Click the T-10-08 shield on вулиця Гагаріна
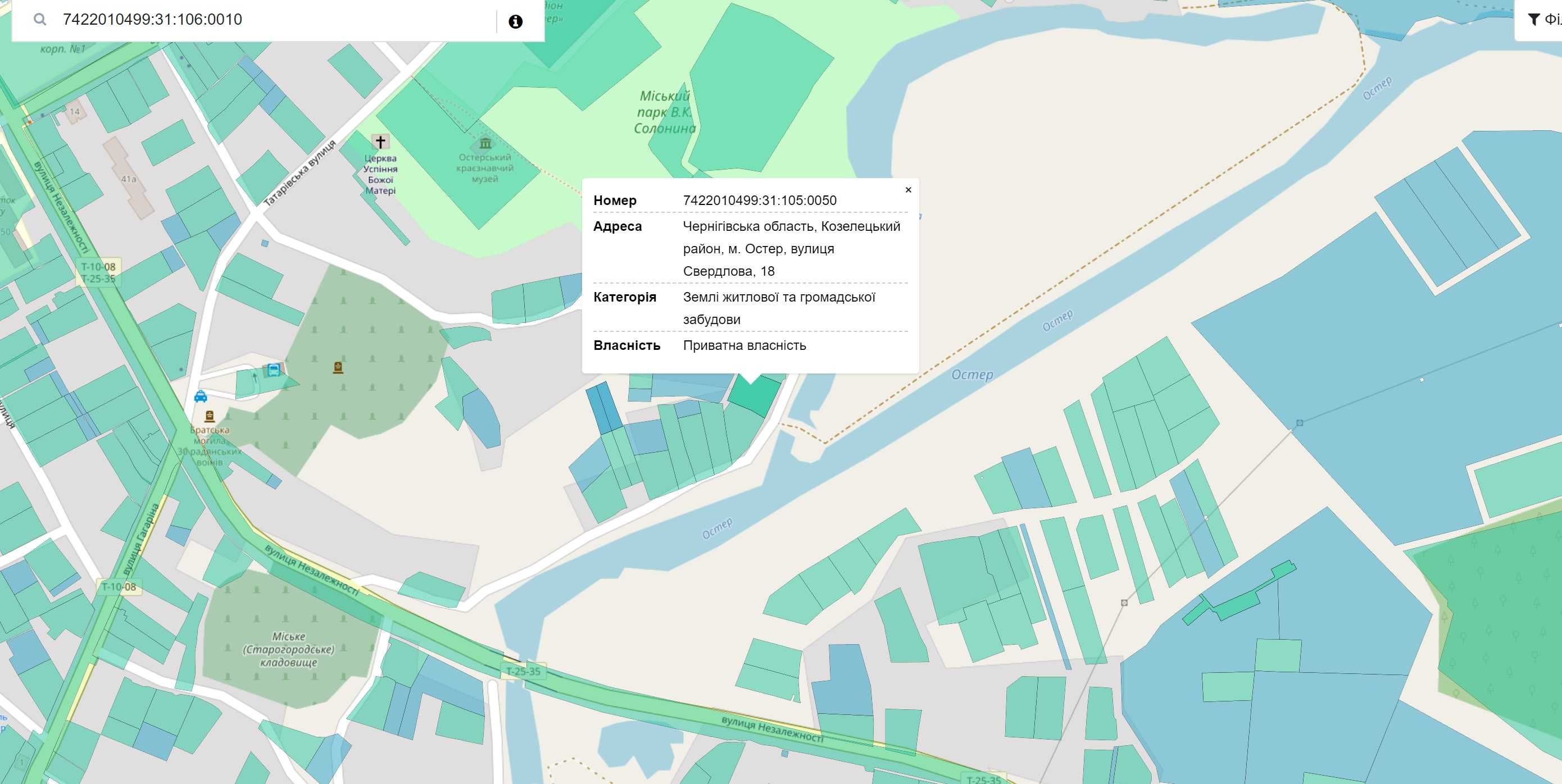1562x784 pixels. pos(119,586)
